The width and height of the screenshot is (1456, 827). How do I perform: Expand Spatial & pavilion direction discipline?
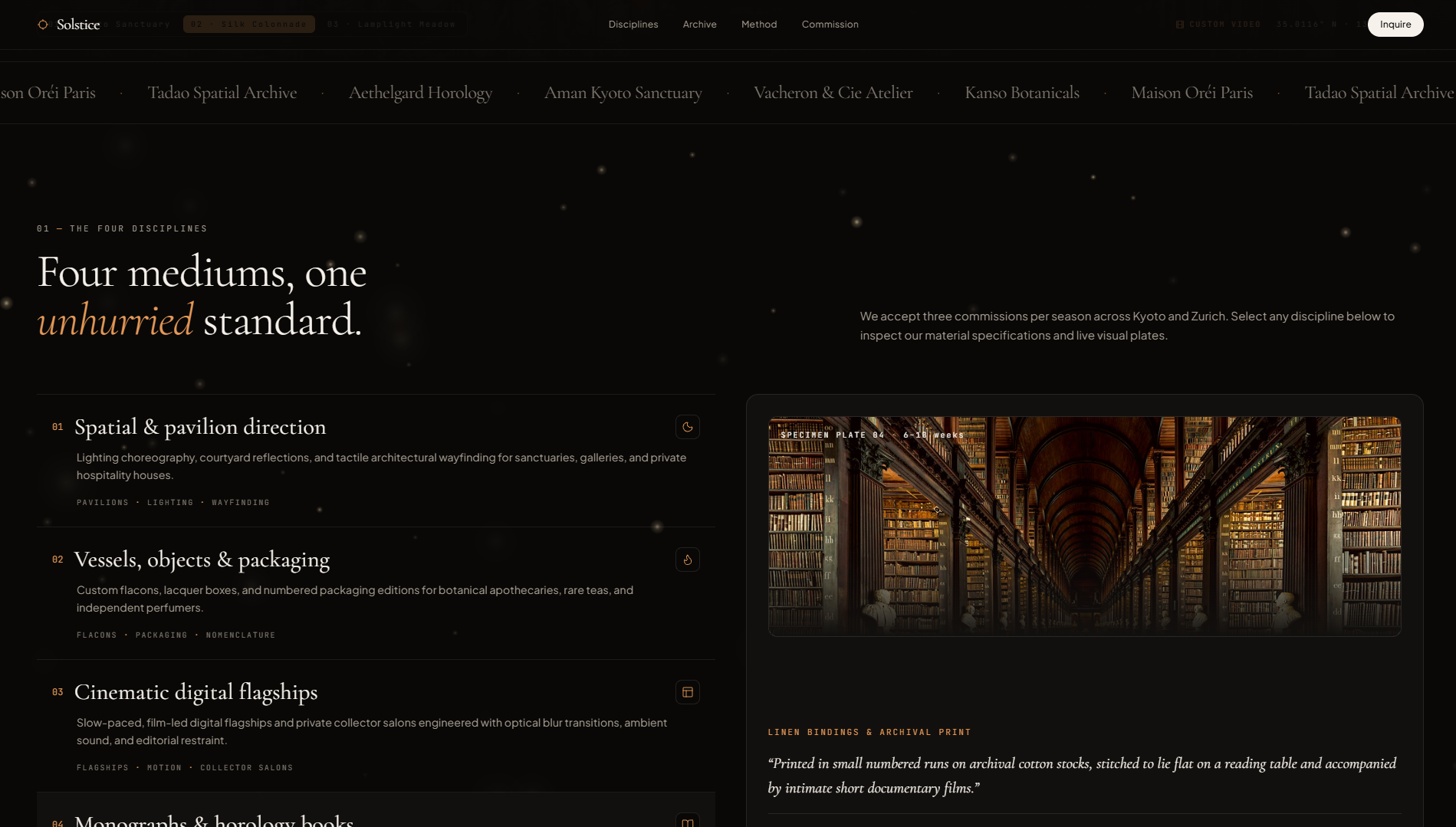pos(376,461)
